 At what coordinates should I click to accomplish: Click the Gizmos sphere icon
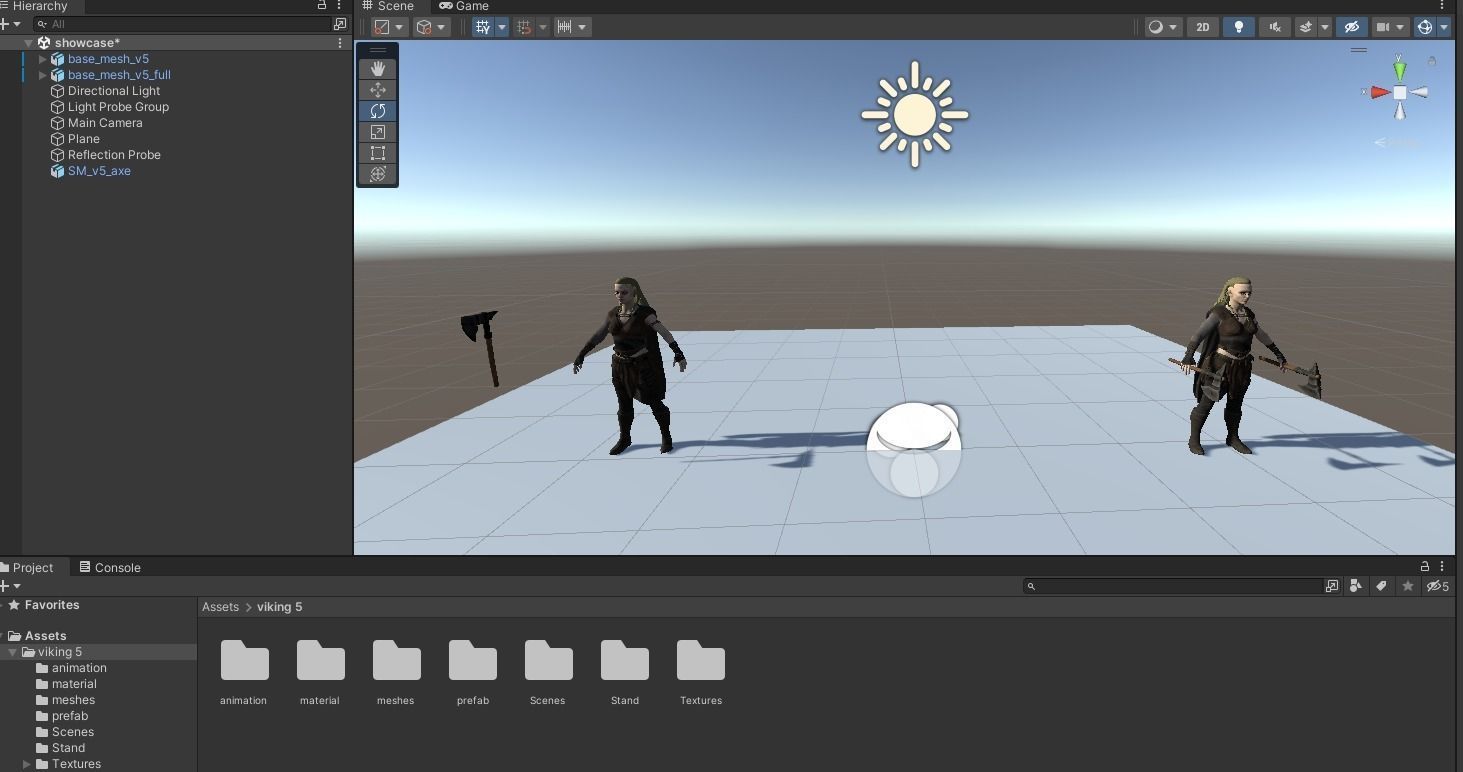pyautogui.click(x=1426, y=27)
